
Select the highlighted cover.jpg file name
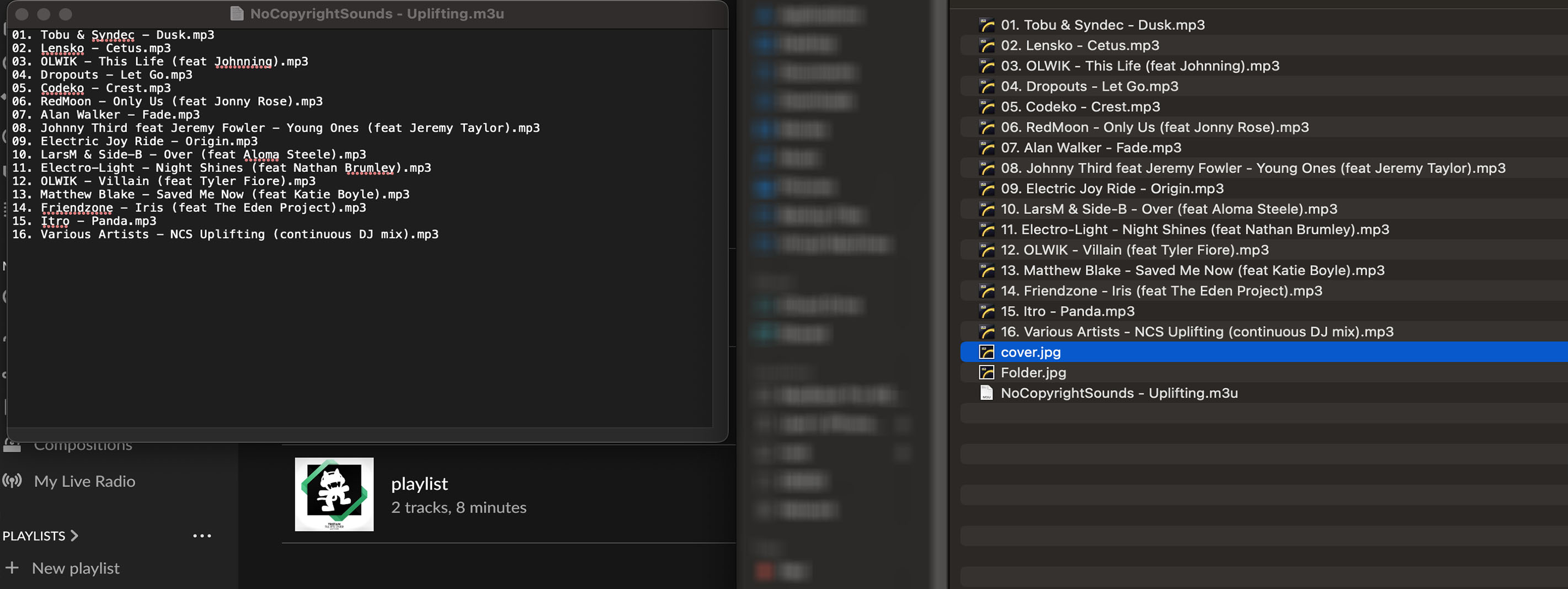pos(1031,352)
